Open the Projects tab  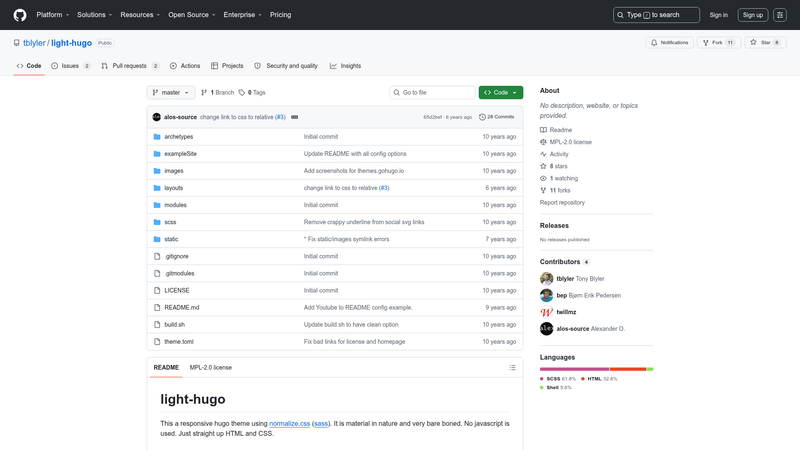pos(227,66)
